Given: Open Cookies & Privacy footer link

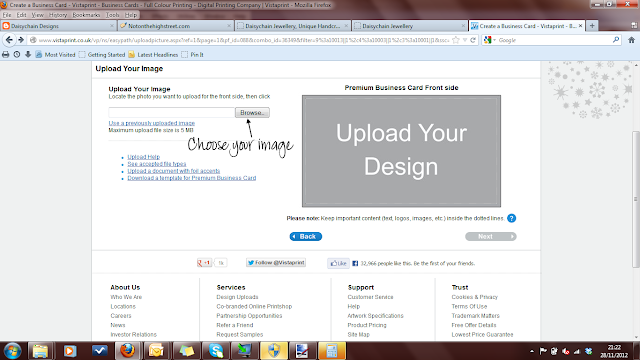Looking at the screenshot, I should pyautogui.click(x=474, y=297).
